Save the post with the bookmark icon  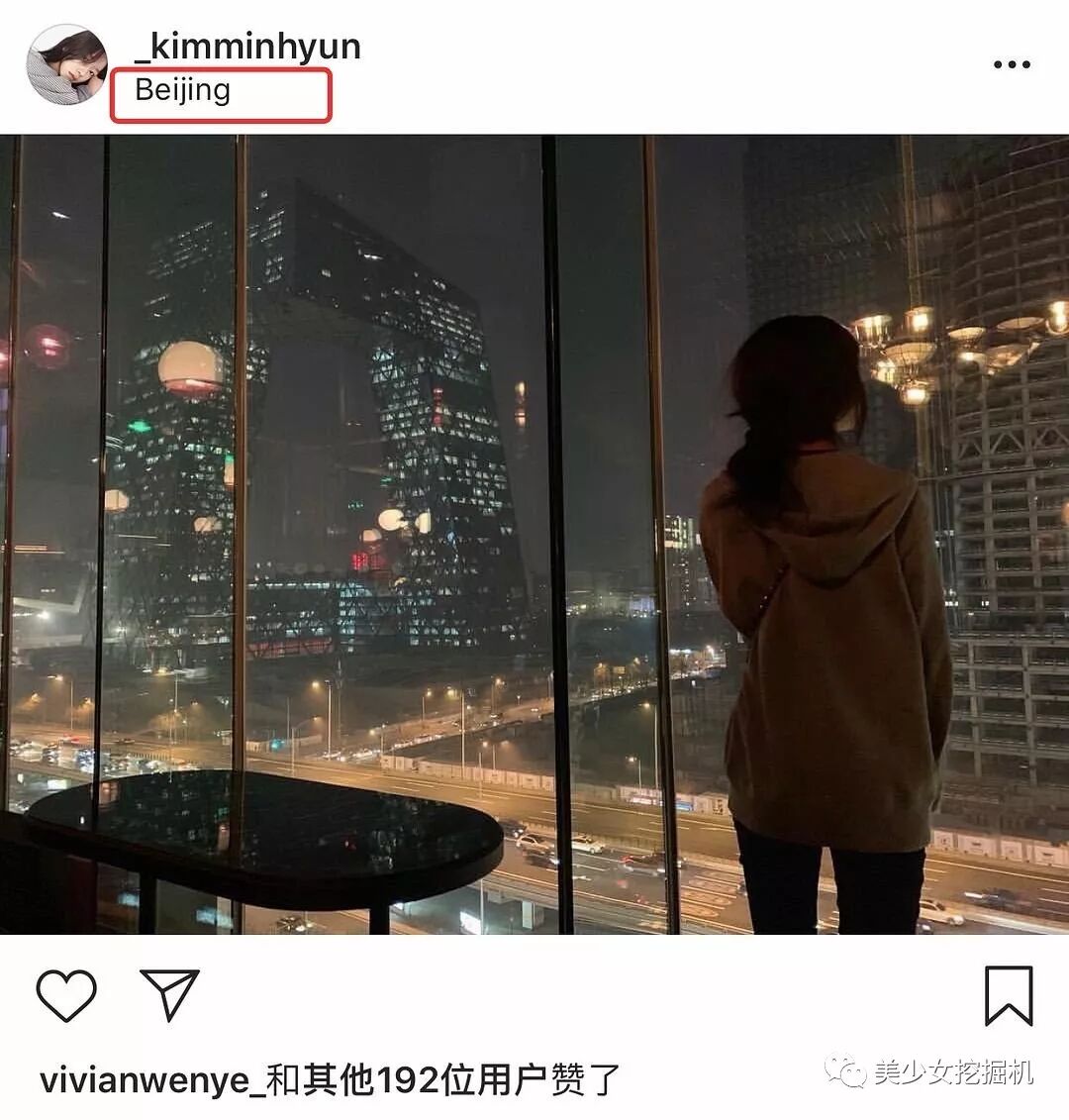[1009, 995]
